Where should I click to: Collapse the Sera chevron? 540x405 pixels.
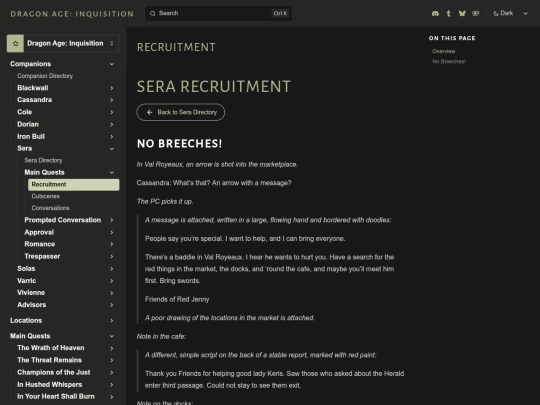[112, 149]
